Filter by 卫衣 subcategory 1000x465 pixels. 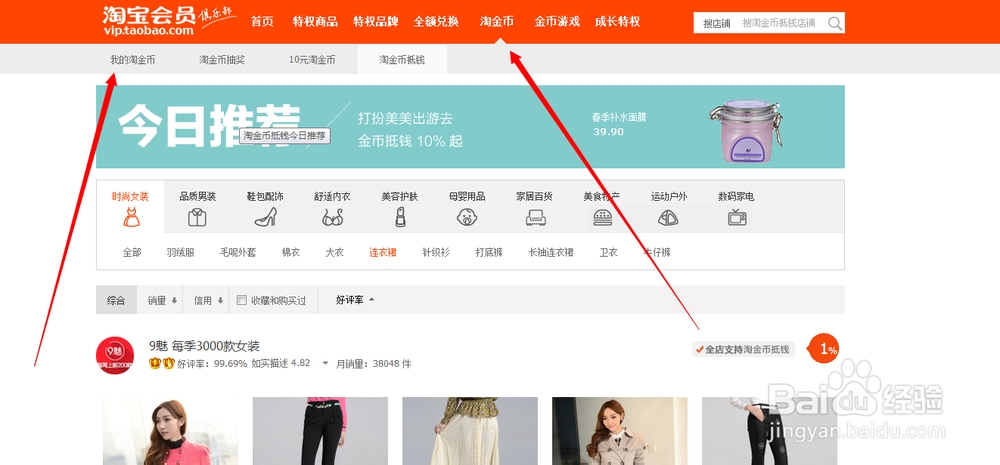click(x=608, y=253)
